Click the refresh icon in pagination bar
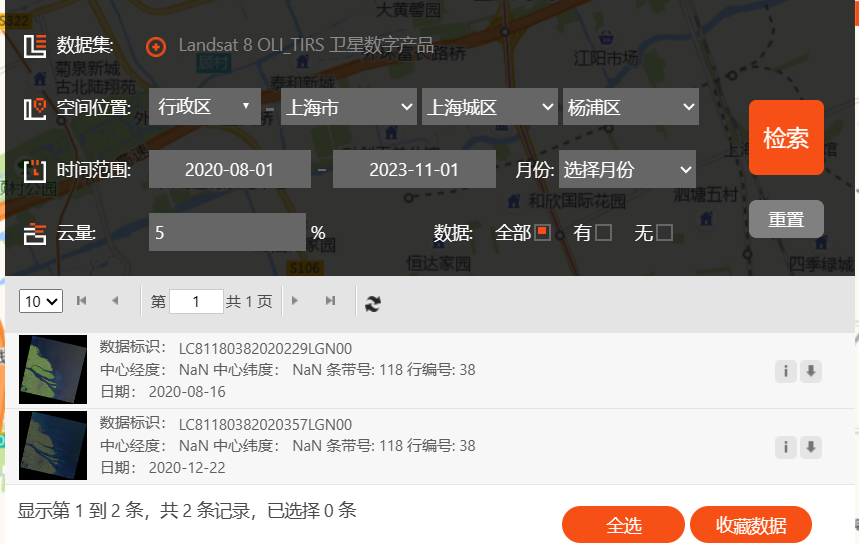The height and width of the screenshot is (544, 859). [373, 303]
